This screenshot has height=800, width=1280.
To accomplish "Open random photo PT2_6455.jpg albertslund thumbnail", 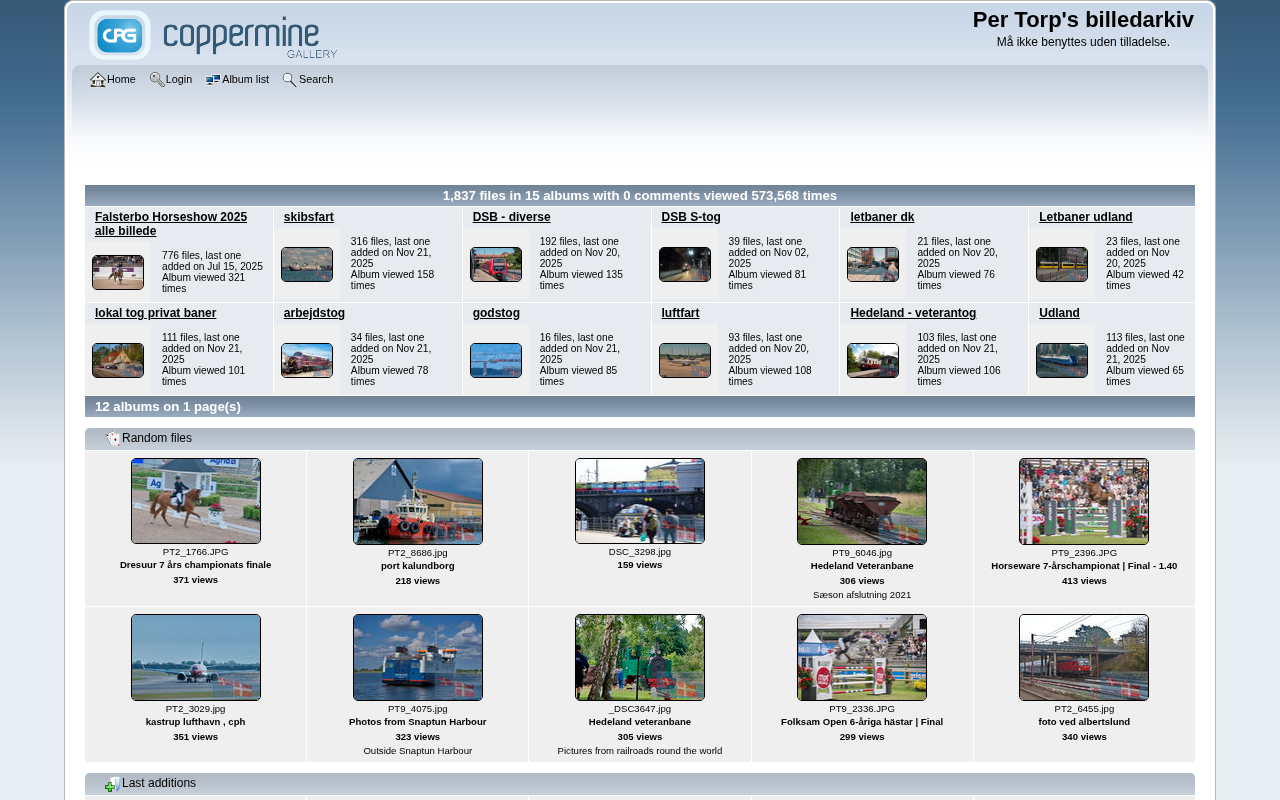I will [x=1084, y=657].
